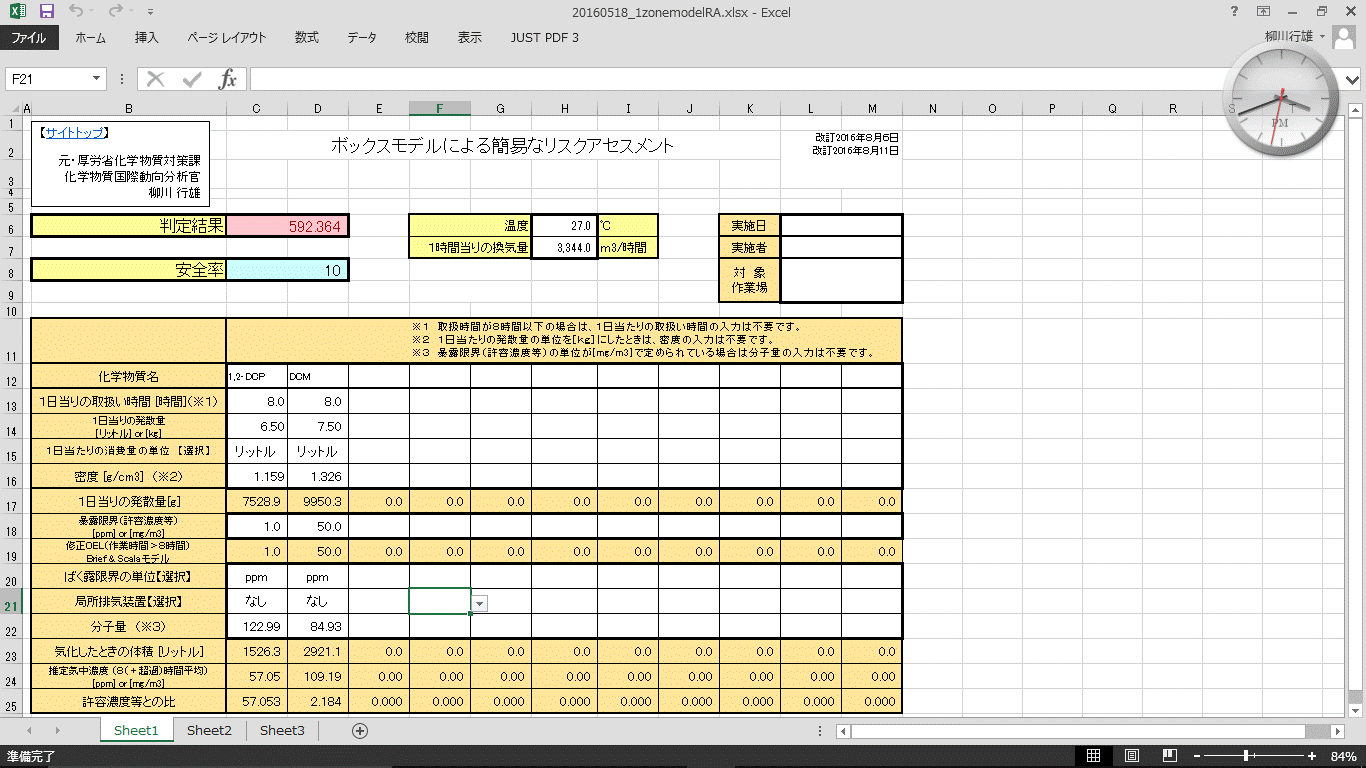Open dropdown arrow beside cell F21
This screenshot has width=1366, height=768.
tap(480, 603)
